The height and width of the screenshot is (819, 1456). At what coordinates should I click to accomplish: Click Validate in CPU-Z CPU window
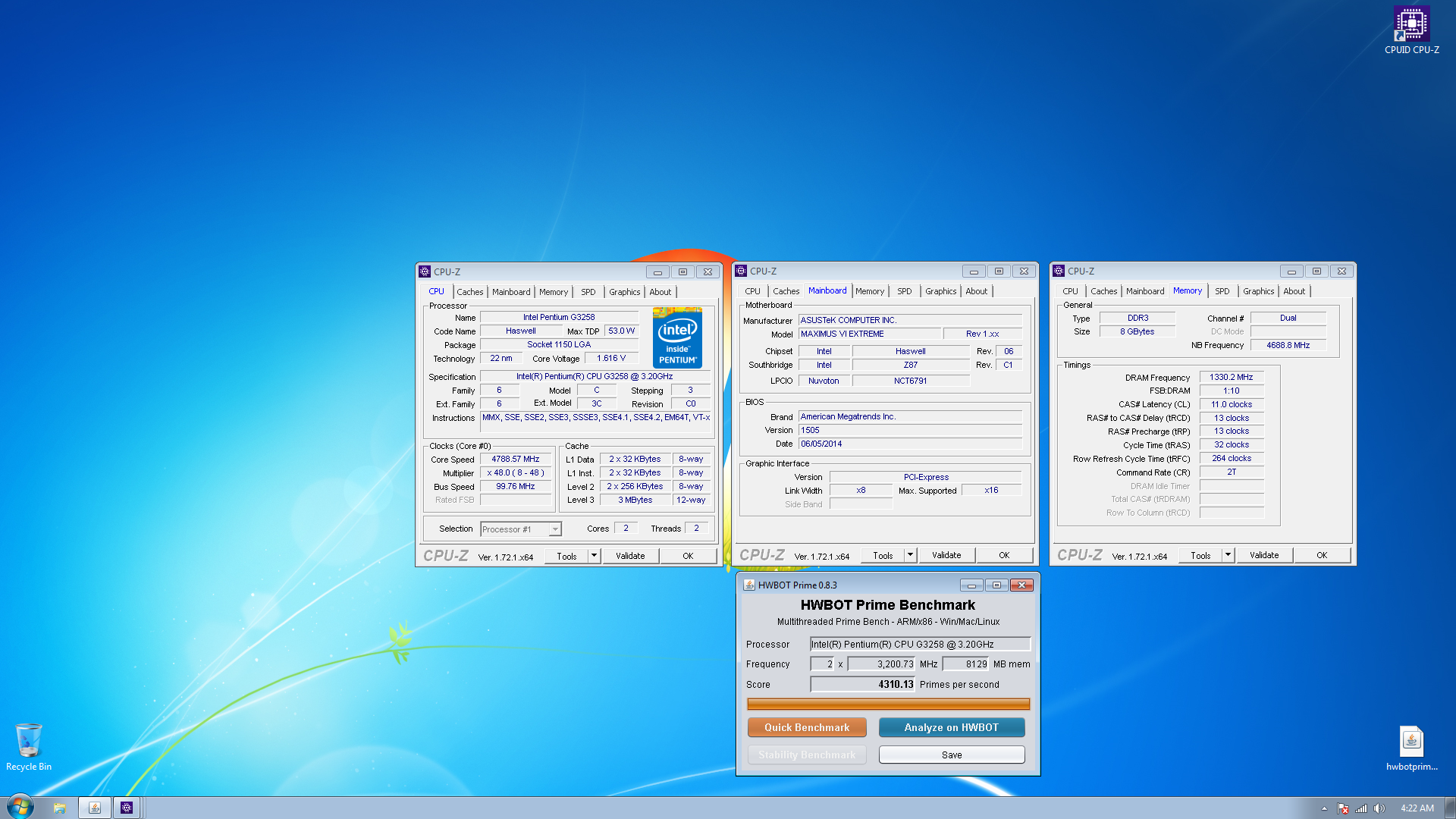point(630,556)
